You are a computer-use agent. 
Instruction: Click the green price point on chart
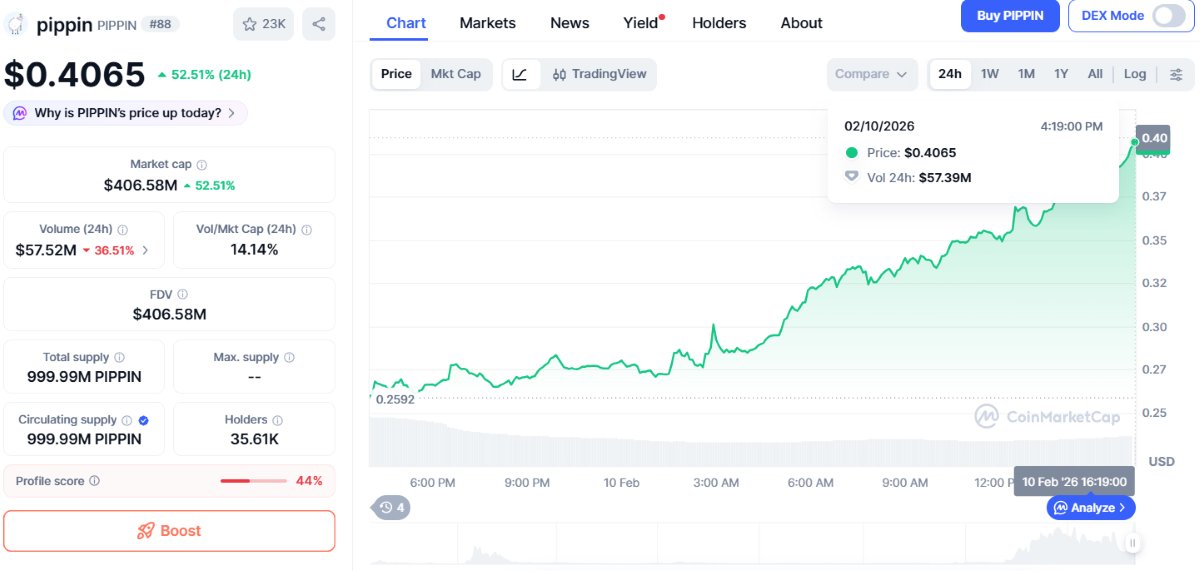point(1135,142)
